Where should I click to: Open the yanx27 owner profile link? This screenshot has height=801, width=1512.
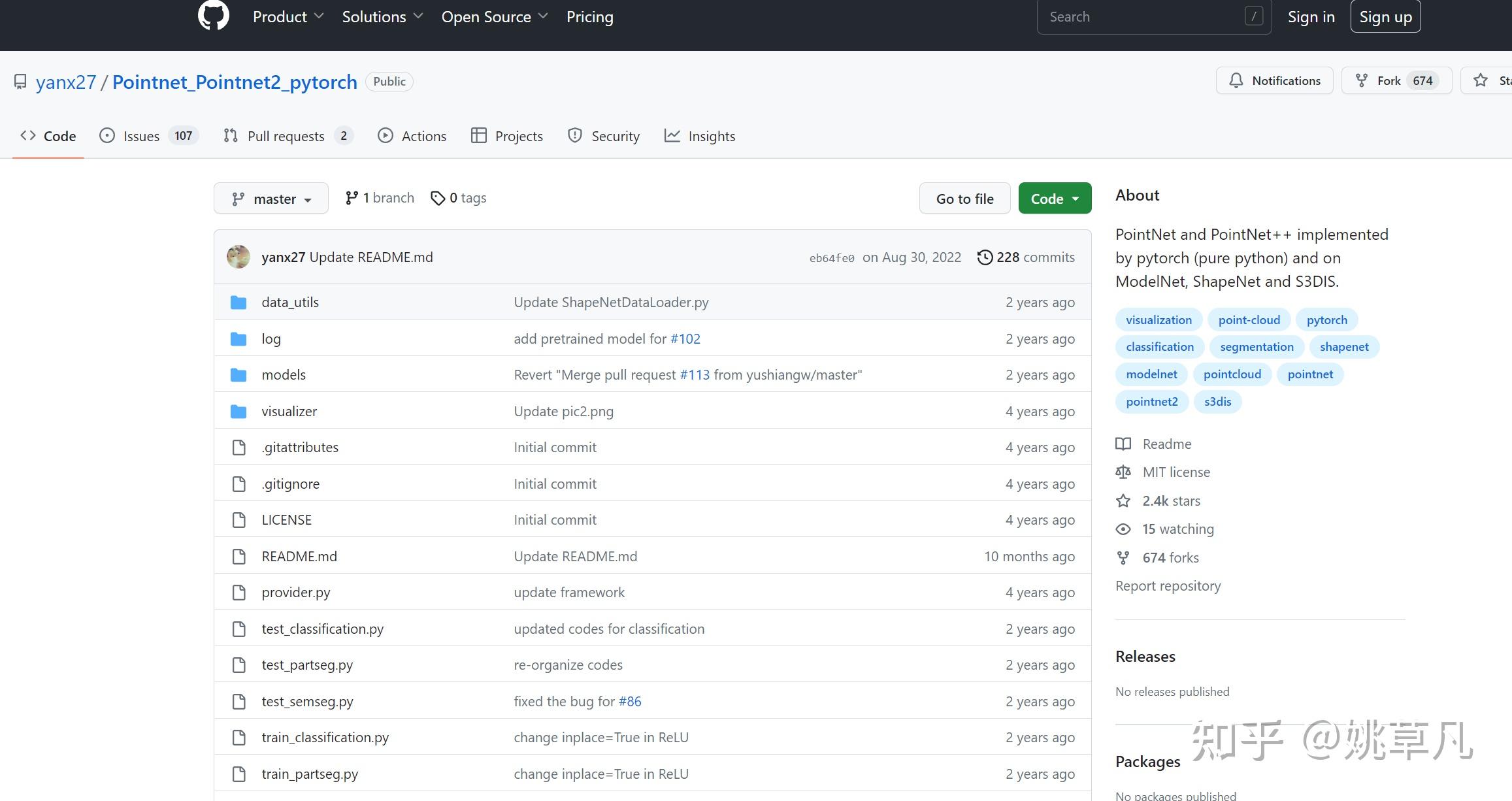pos(66,82)
